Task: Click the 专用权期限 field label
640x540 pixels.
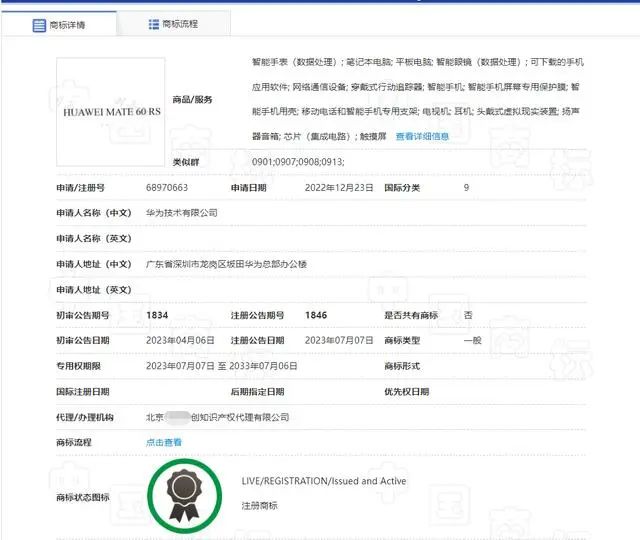Action: [78, 366]
